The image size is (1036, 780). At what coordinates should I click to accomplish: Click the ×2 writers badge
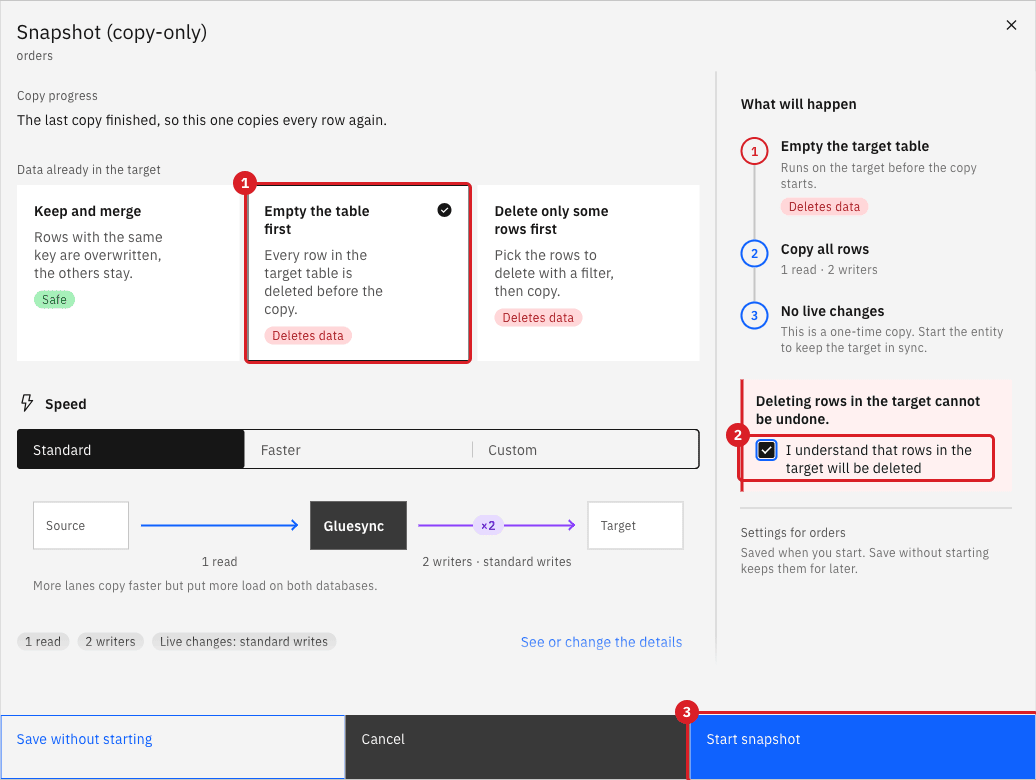(488, 526)
